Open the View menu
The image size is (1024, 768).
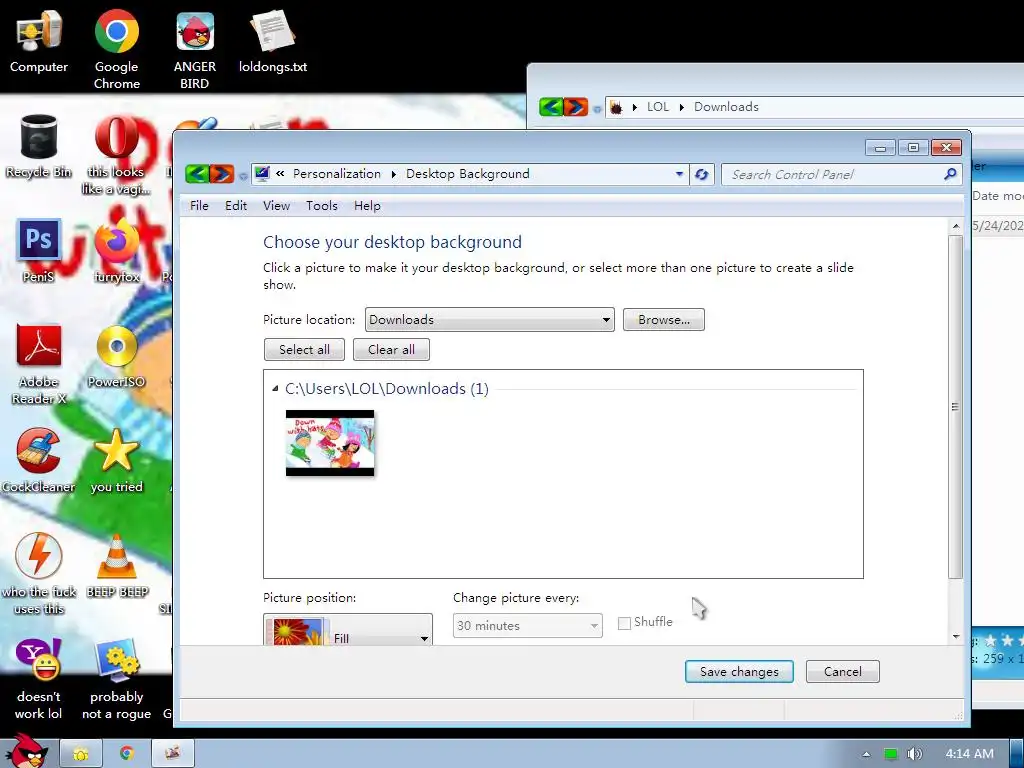(x=276, y=206)
